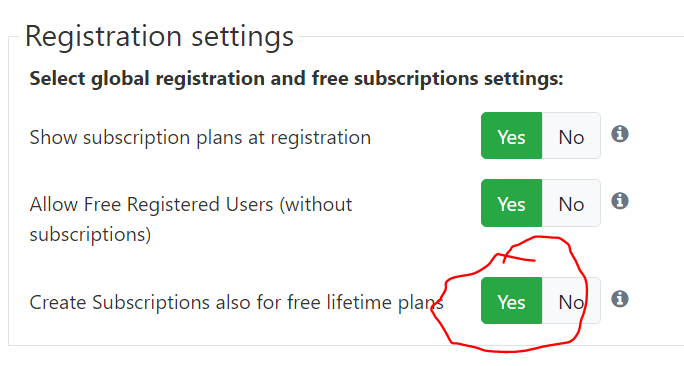Choose No for Create Subscriptions free lifetime plans
Image resolution: width=684 pixels, height=366 pixels.
571,301
